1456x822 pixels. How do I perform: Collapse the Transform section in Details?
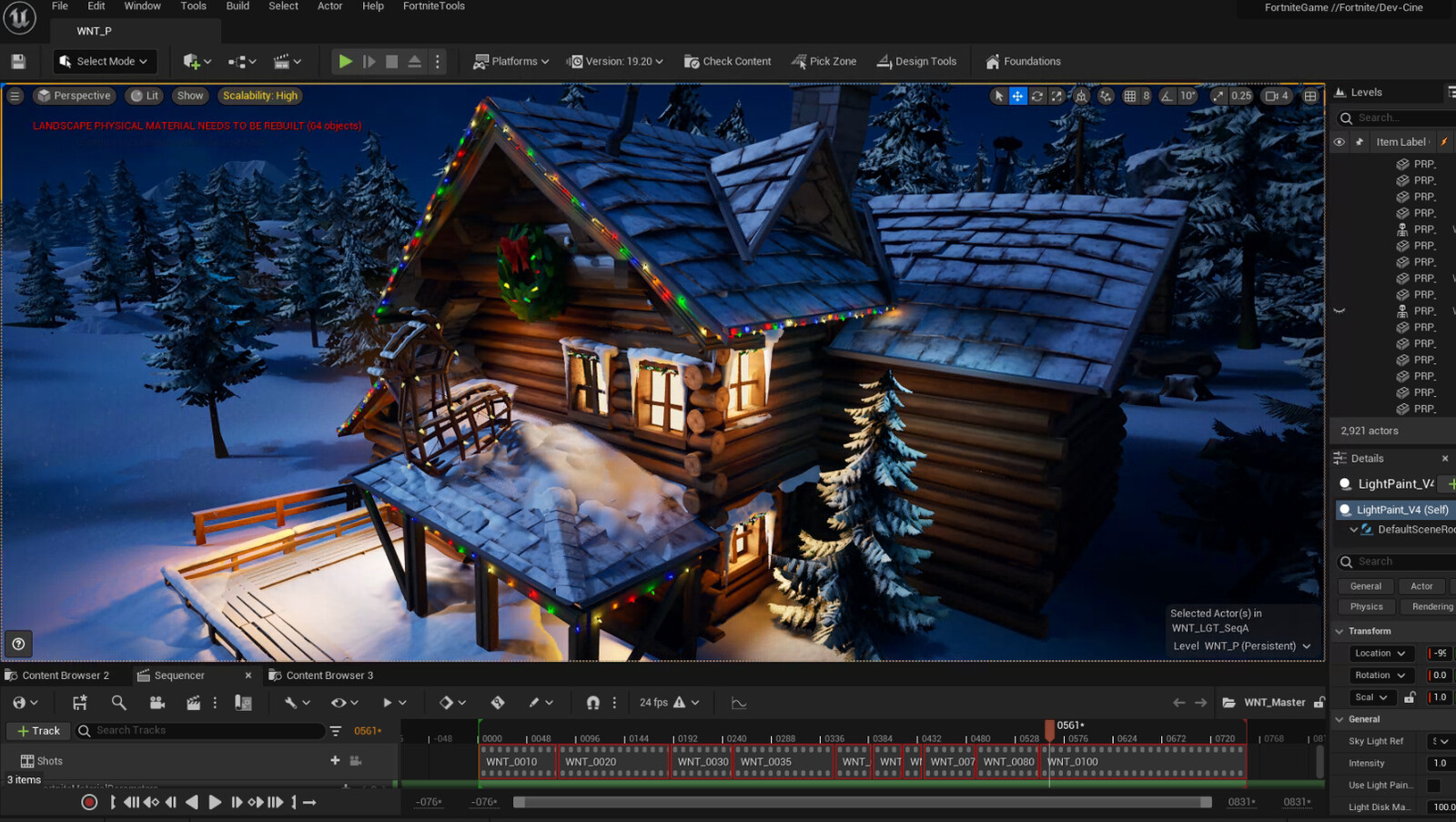tap(1339, 631)
